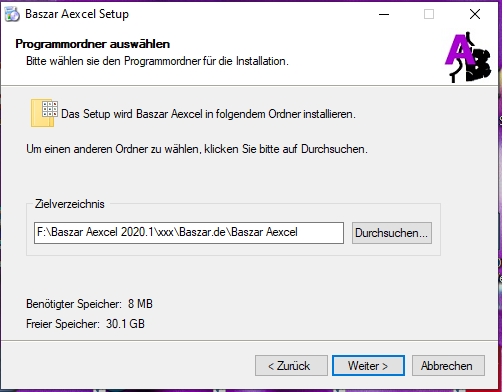
Task: Click the Programmordner auswählen heading
Action: [x=93, y=44]
